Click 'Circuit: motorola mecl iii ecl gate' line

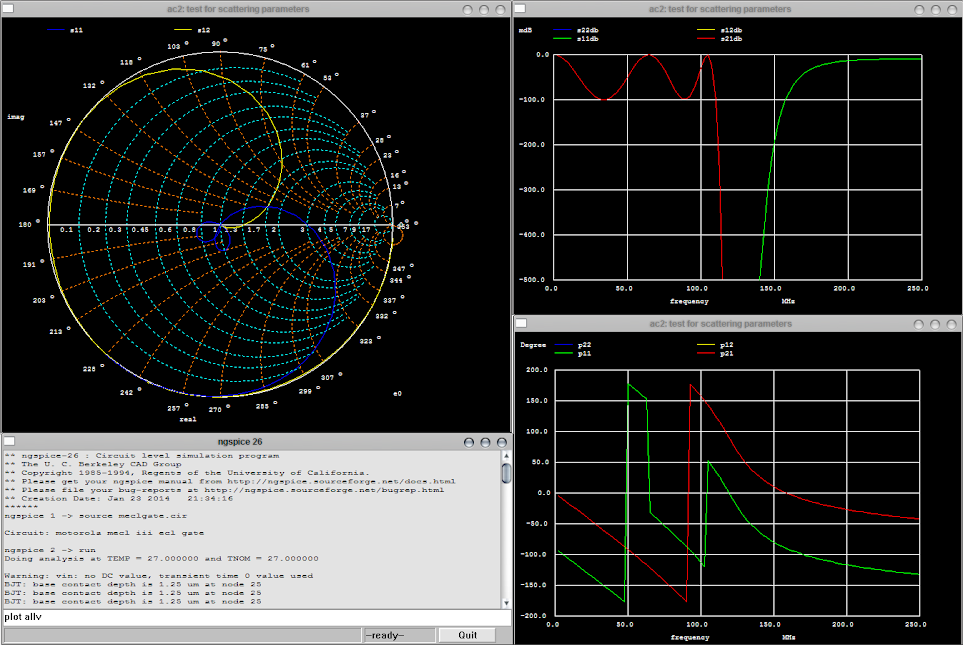(x=104, y=533)
